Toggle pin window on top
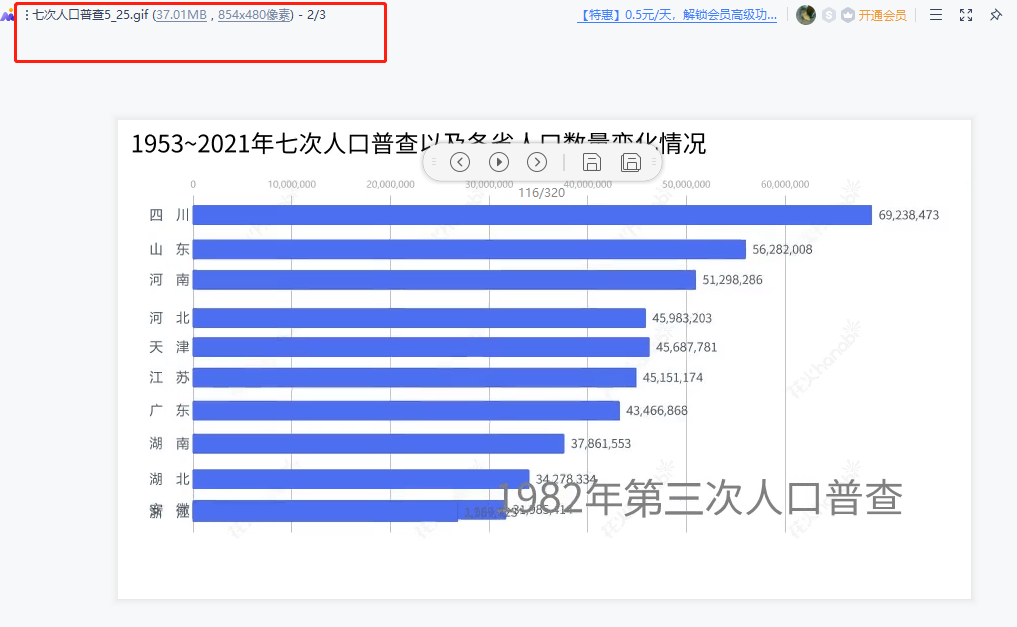1017x627 pixels. (995, 15)
